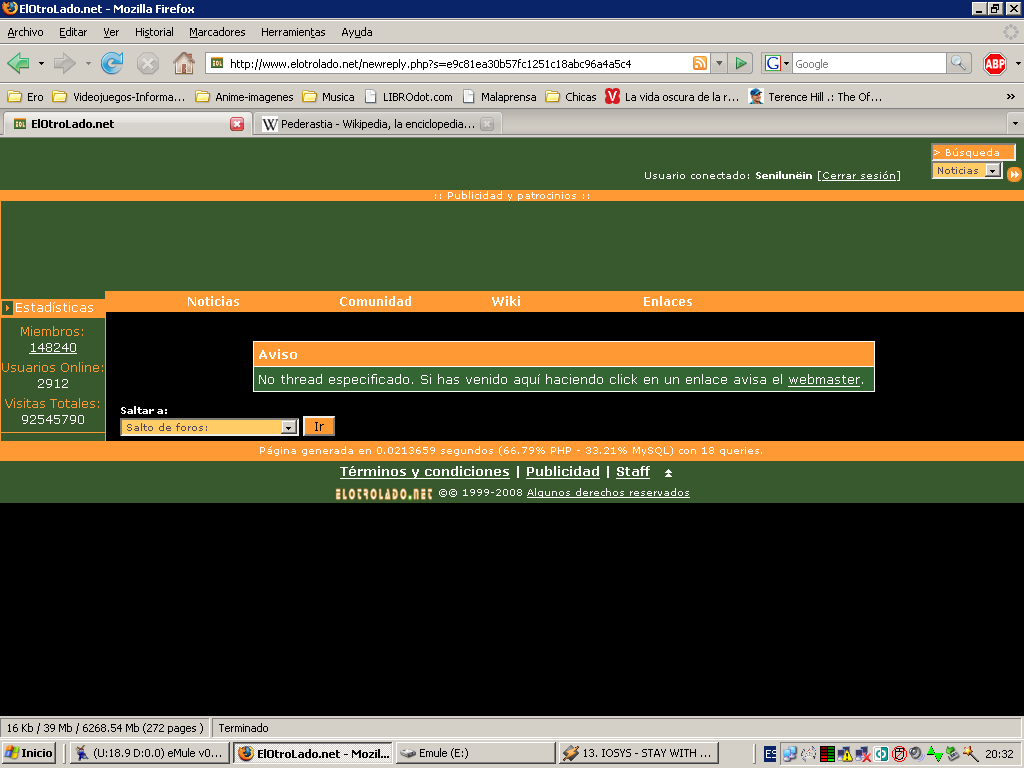Open the Terence Hill bookmark

pyautogui.click(x=816, y=97)
